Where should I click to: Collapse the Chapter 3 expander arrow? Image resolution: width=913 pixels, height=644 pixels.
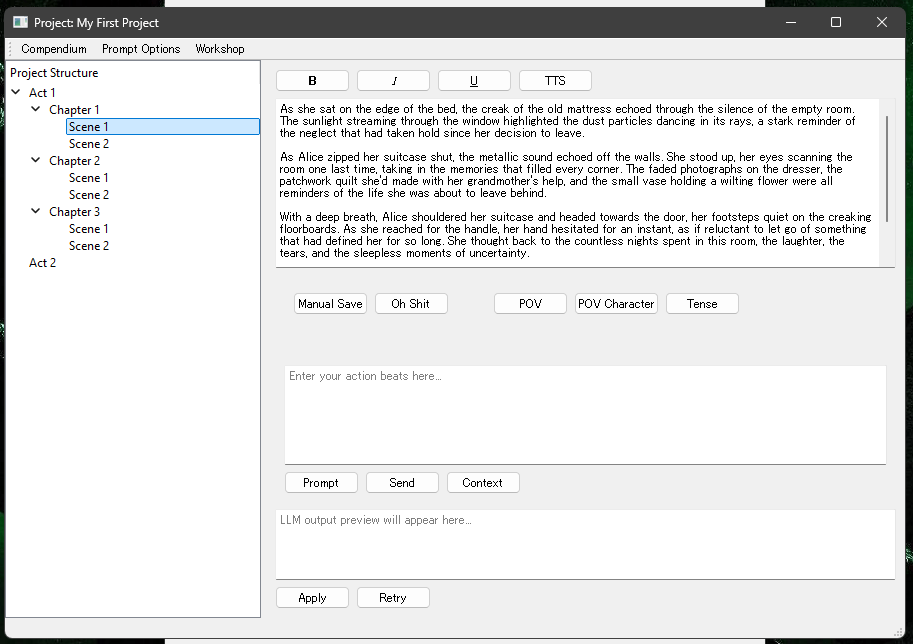pos(36,212)
